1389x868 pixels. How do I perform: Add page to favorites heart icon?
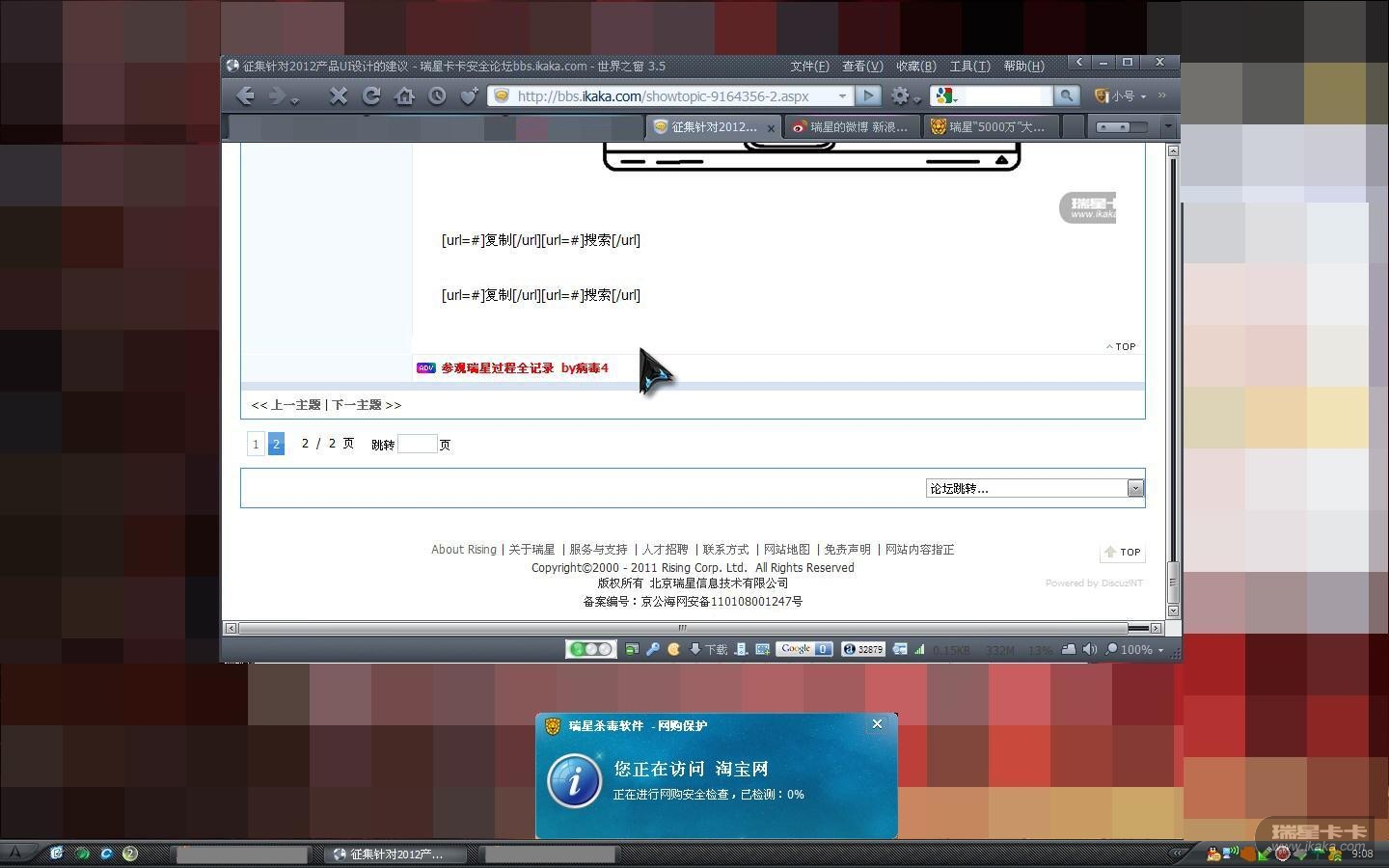pyautogui.click(x=470, y=95)
